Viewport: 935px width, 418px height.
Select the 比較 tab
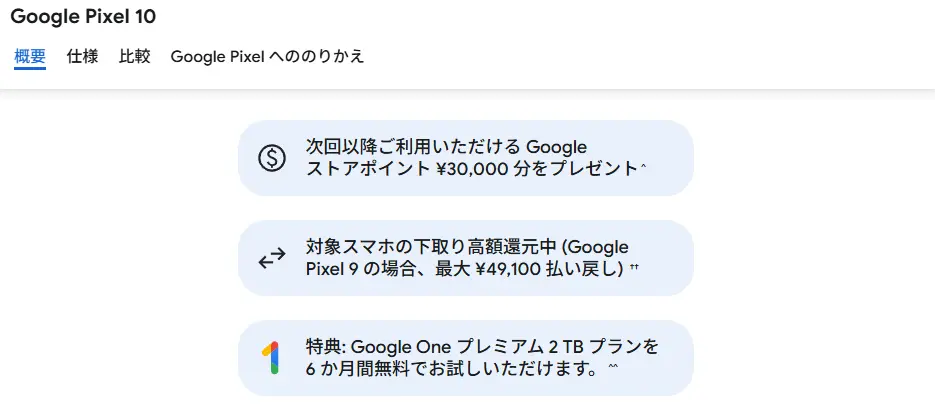click(x=135, y=57)
